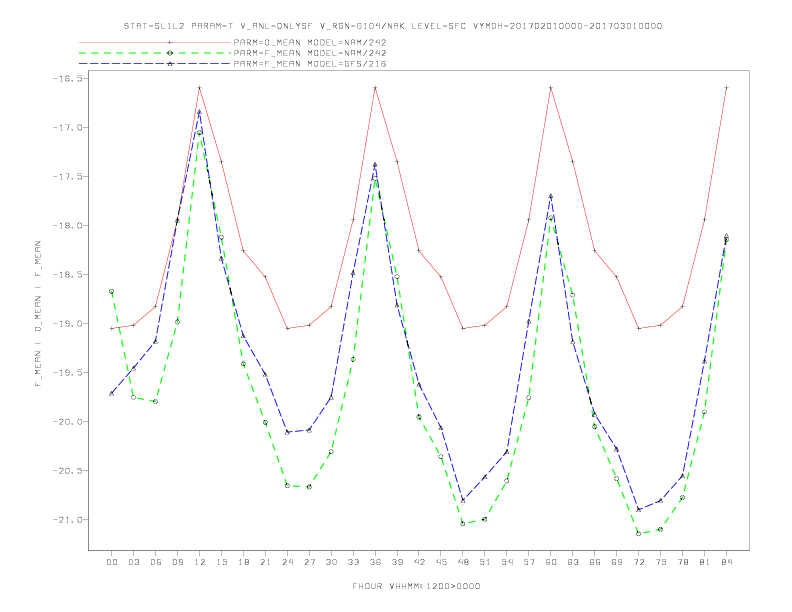
Task: Click the -20.5 y-axis tick label
Action: (x=67, y=470)
